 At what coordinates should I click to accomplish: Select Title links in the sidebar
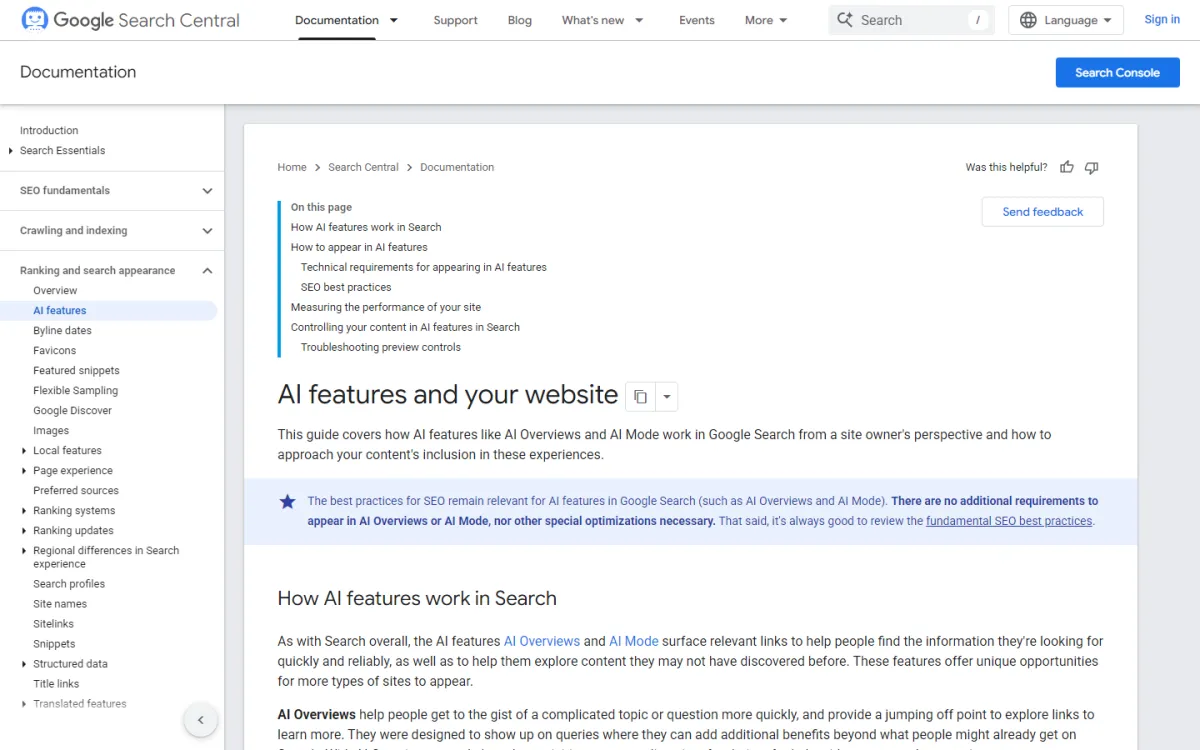56,684
